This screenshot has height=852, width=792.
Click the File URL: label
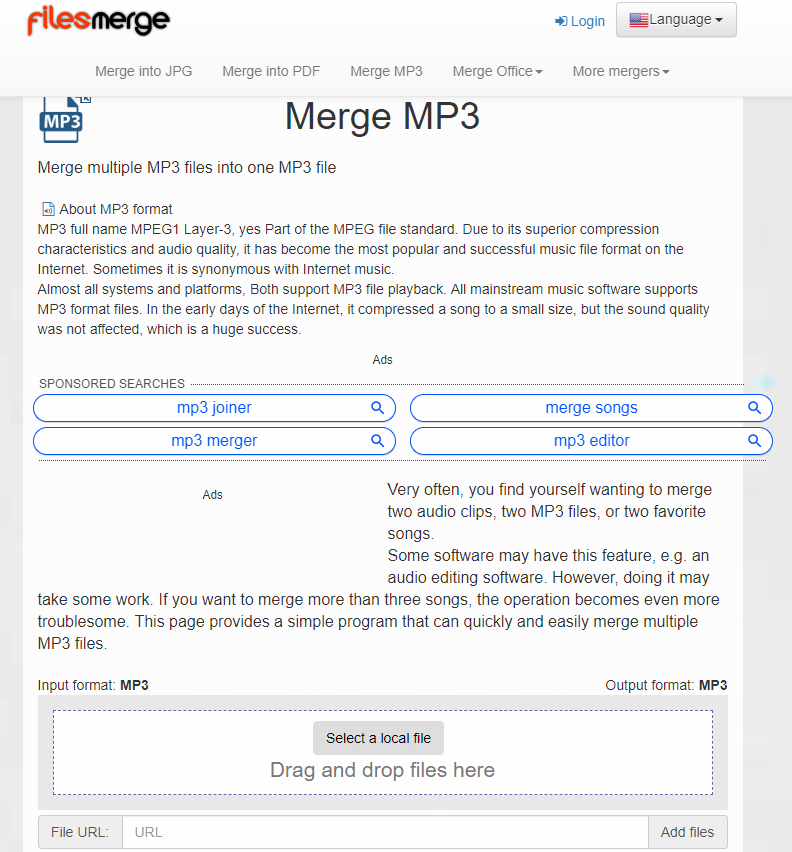tap(80, 832)
